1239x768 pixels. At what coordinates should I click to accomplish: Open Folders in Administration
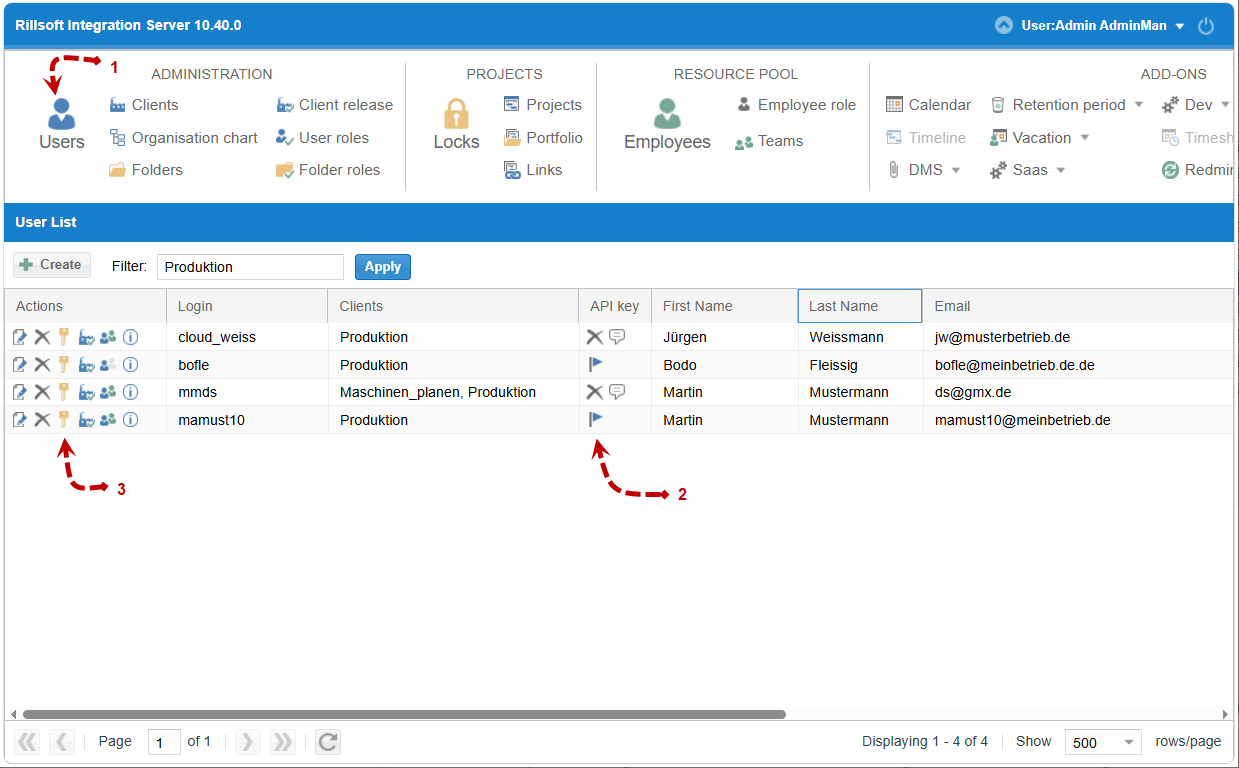tap(146, 170)
